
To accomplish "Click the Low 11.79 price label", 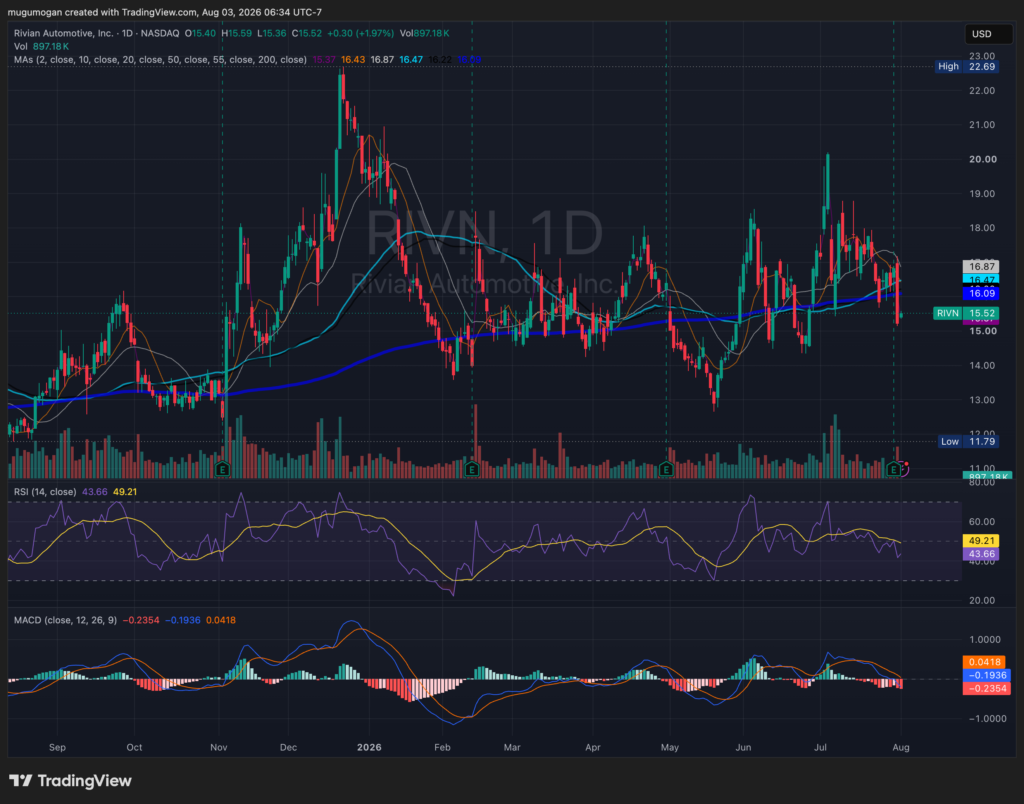I will point(968,442).
